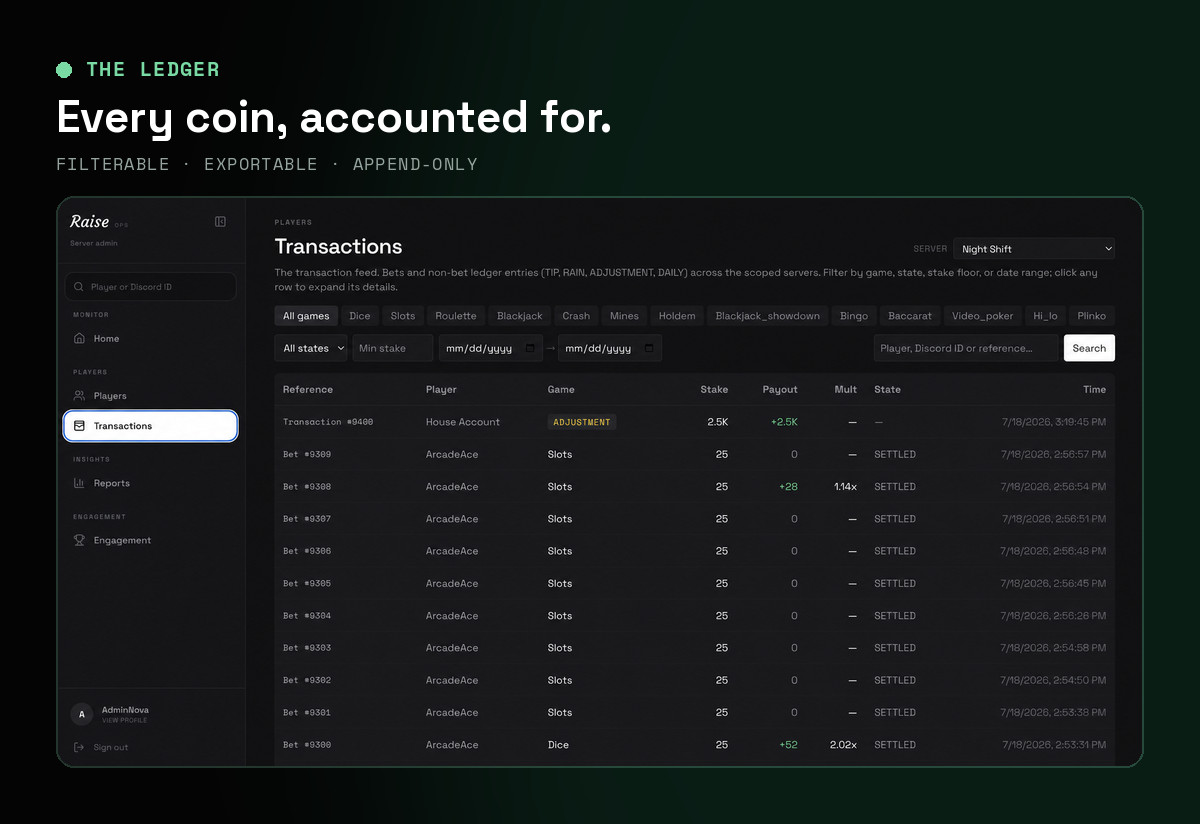Viewport: 1200px width, 824px height.
Task: Go to Home in sidebar
Action: pos(150,339)
